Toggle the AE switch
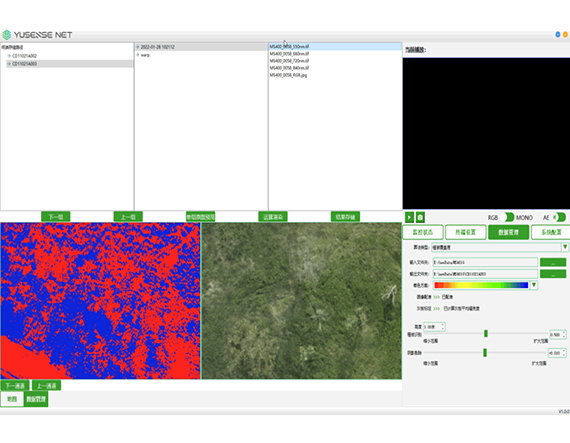Screen dimensions: 570x443 tap(559, 217)
